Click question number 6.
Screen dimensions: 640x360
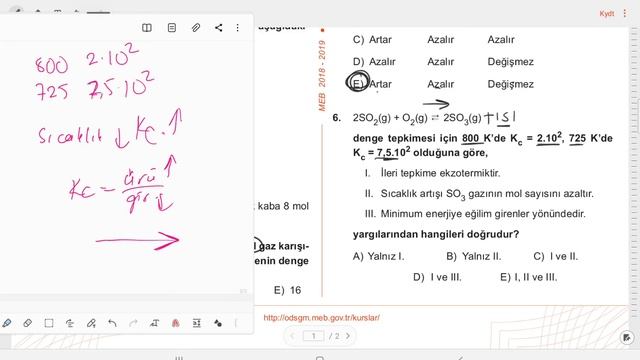(x=336, y=118)
